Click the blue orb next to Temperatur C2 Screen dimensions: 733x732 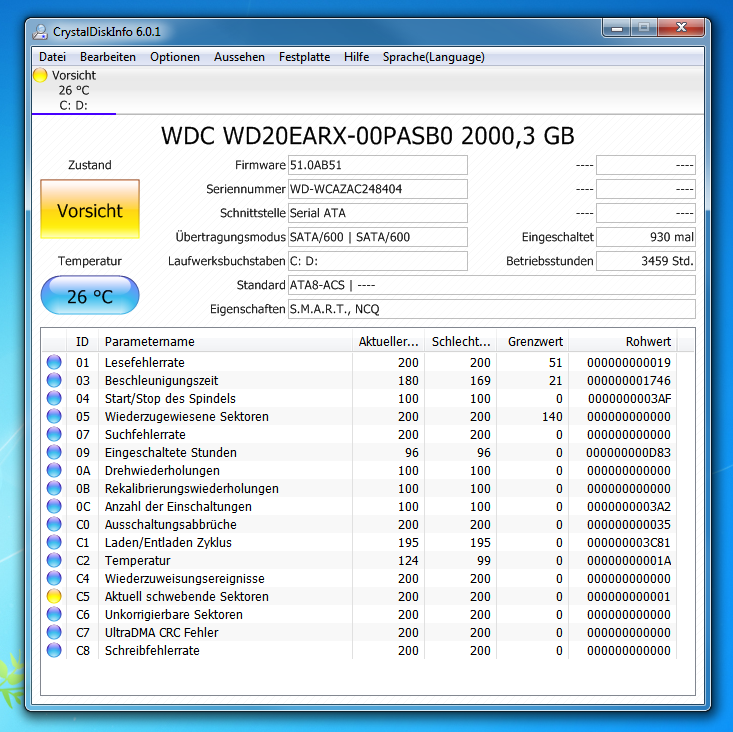[x=54, y=560]
